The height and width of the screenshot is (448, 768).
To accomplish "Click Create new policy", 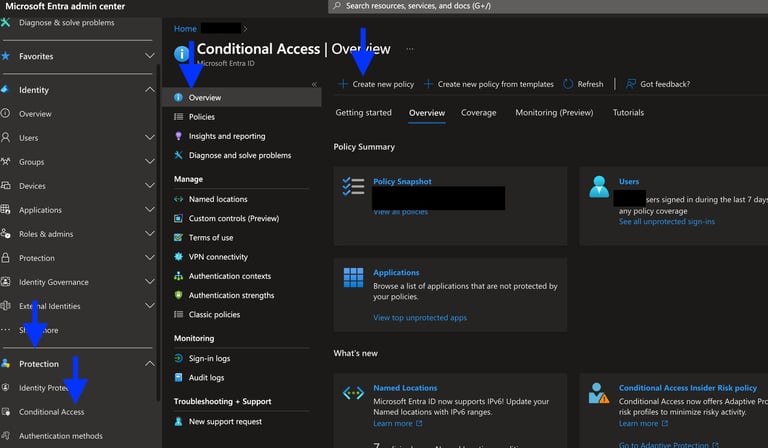I will coord(376,84).
